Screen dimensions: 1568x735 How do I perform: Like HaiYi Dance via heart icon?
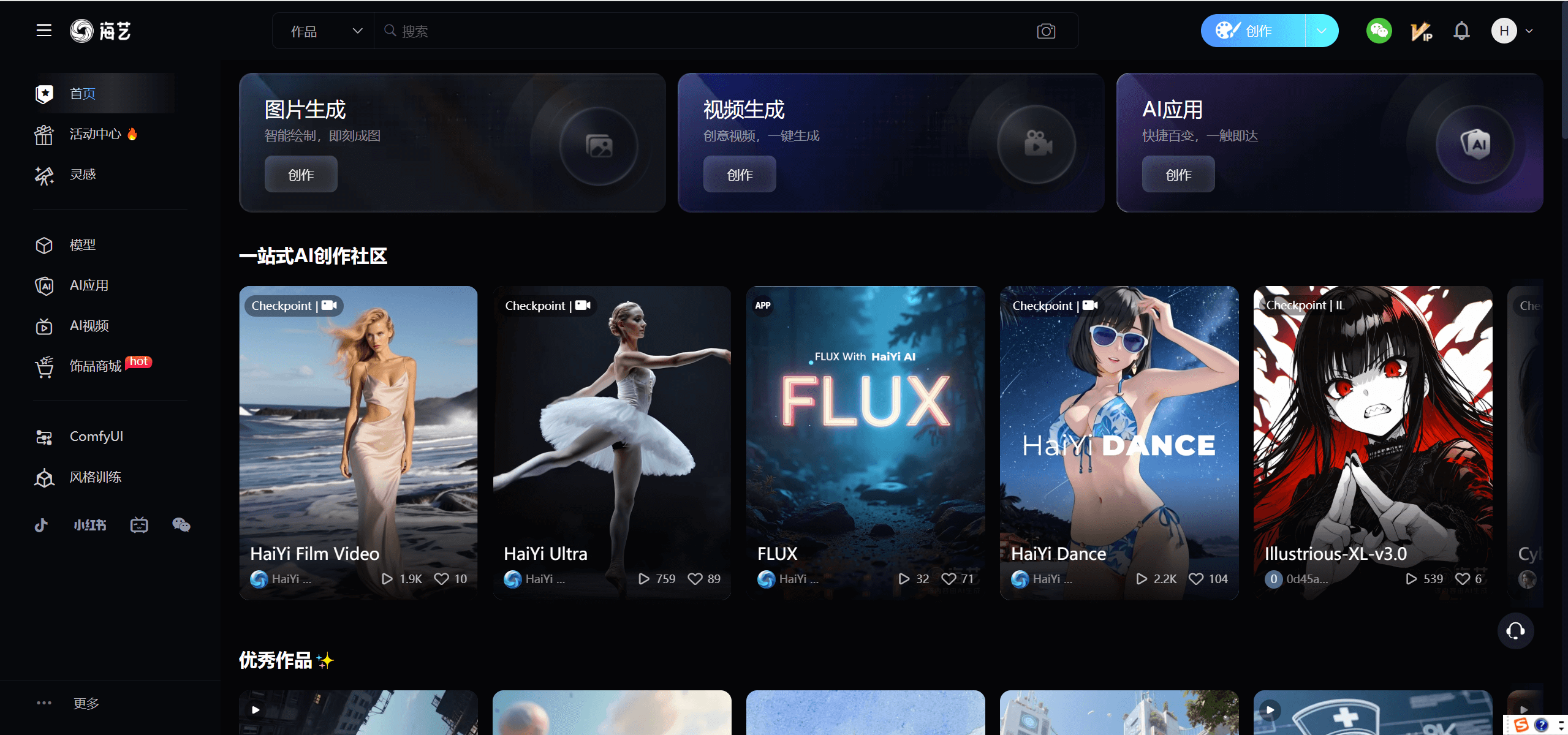coord(1196,579)
